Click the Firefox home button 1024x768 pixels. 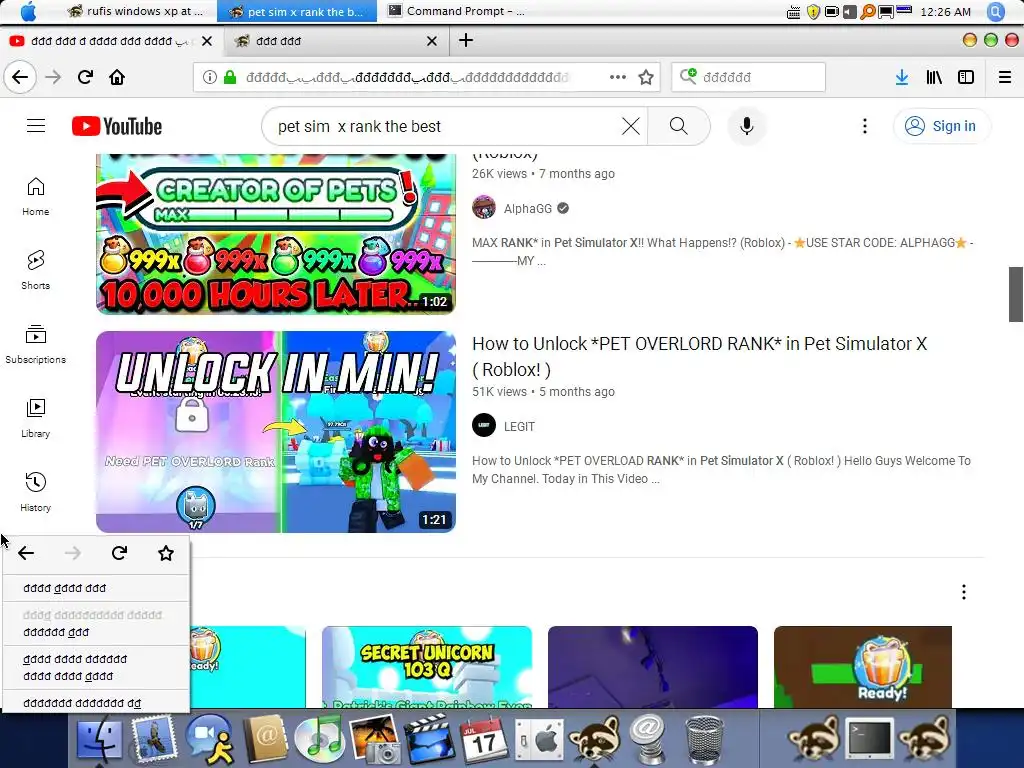click(117, 77)
